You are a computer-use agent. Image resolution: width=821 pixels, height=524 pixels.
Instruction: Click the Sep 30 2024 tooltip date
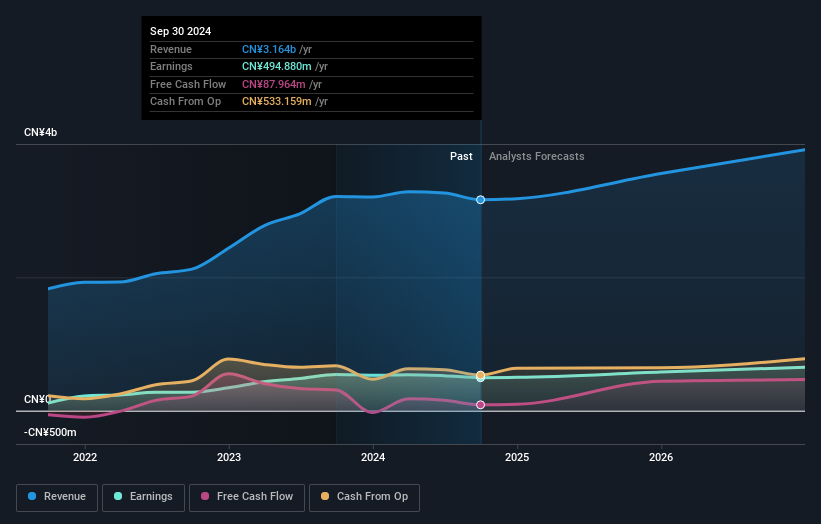coord(181,31)
